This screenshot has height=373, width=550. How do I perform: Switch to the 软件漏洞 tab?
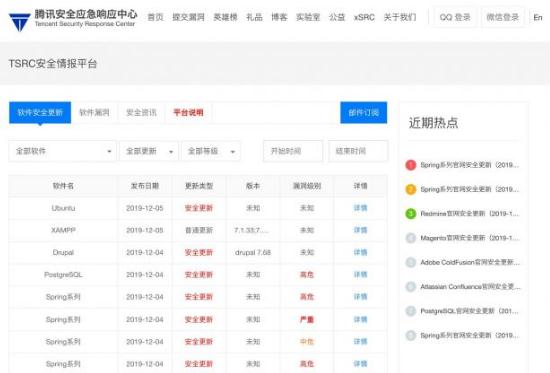[x=94, y=113]
